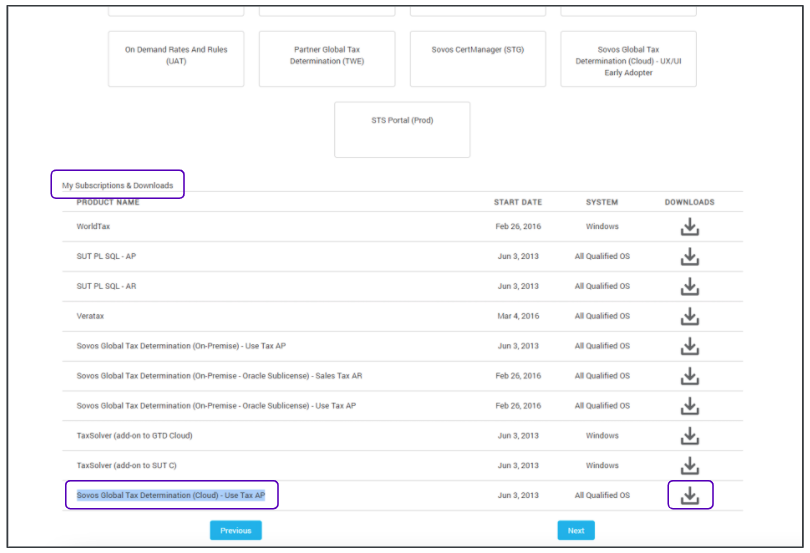The width and height of the screenshot is (810, 553).
Task: Download TaxSolver add-on to GTD Cloud
Action: pos(689,436)
